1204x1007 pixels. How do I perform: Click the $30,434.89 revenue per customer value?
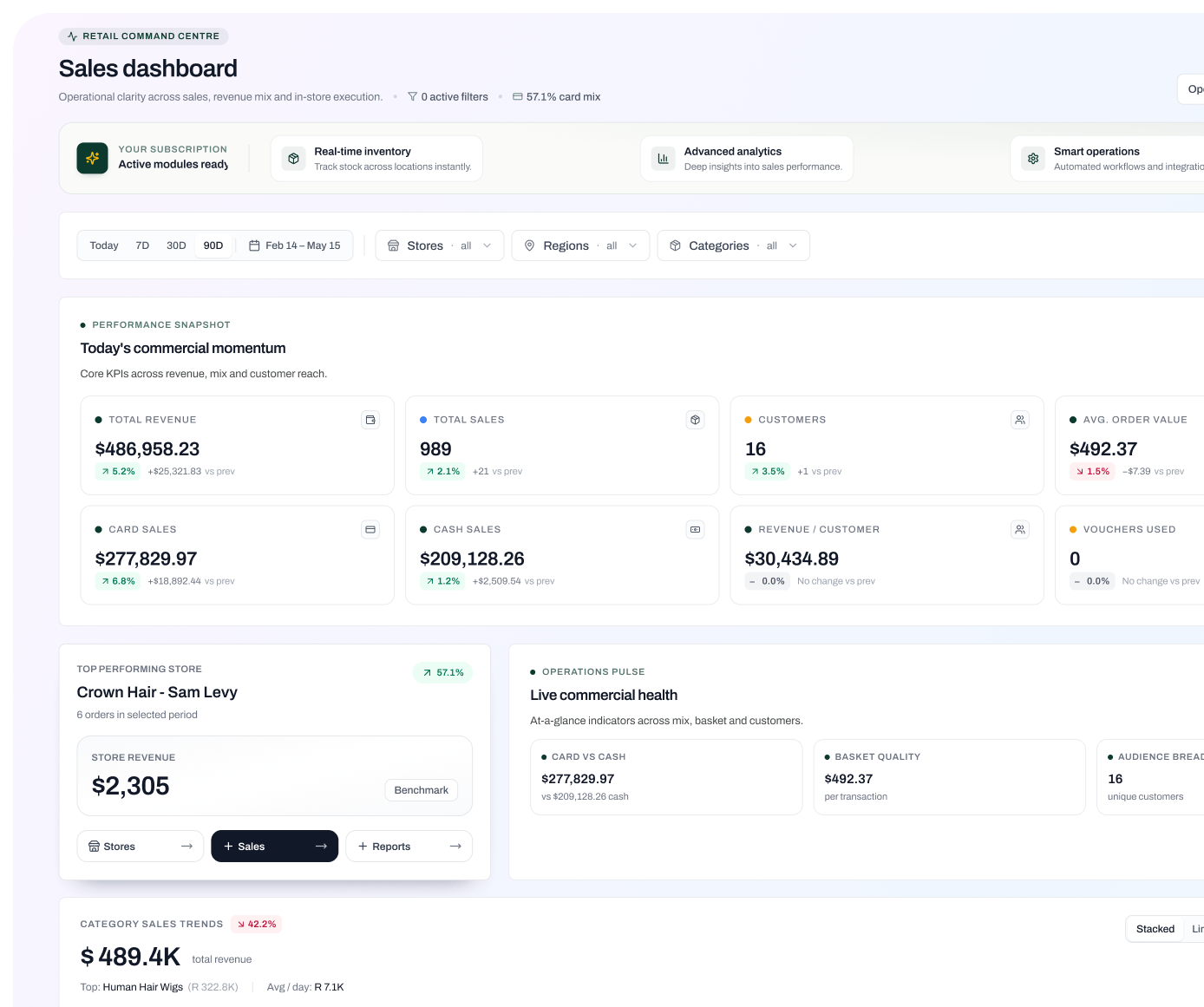coord(792,559)
